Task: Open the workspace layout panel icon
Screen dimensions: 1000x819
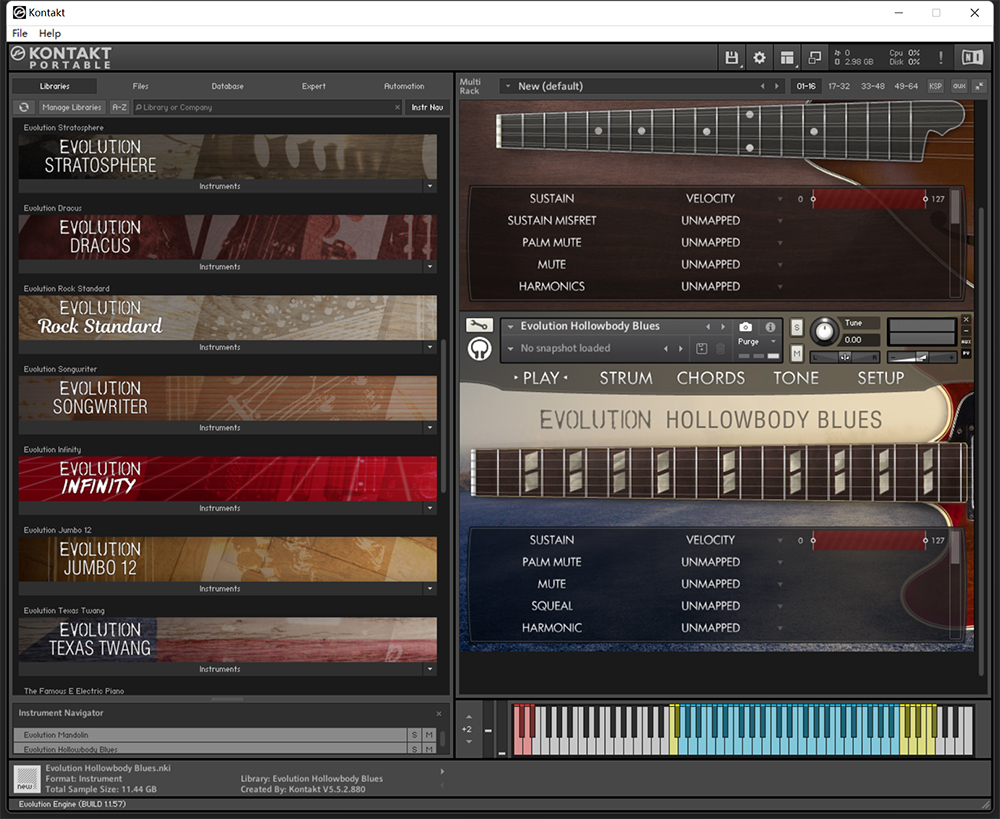Action: (x=787, y=58)
